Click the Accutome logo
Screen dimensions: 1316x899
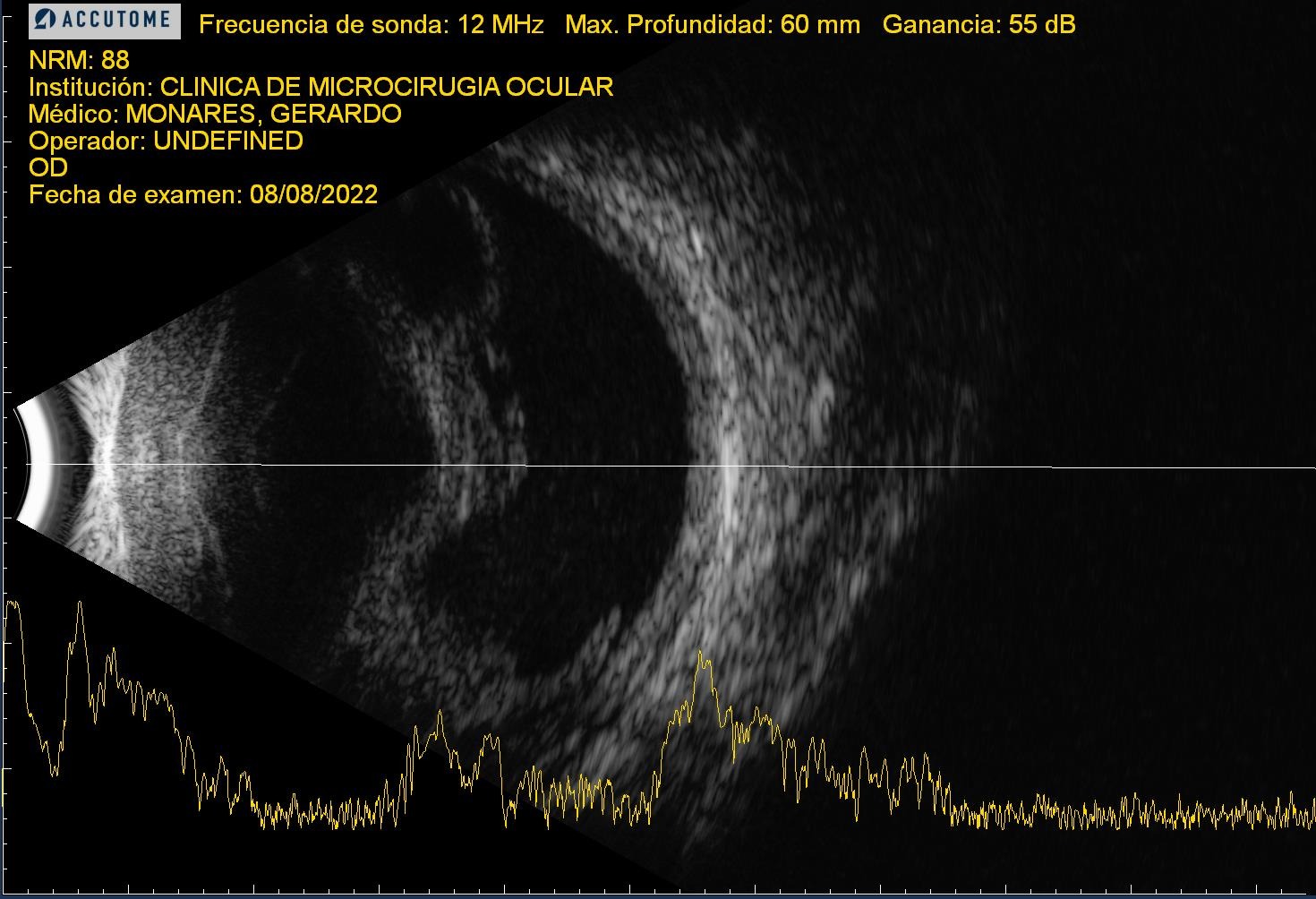pos(104,21)
